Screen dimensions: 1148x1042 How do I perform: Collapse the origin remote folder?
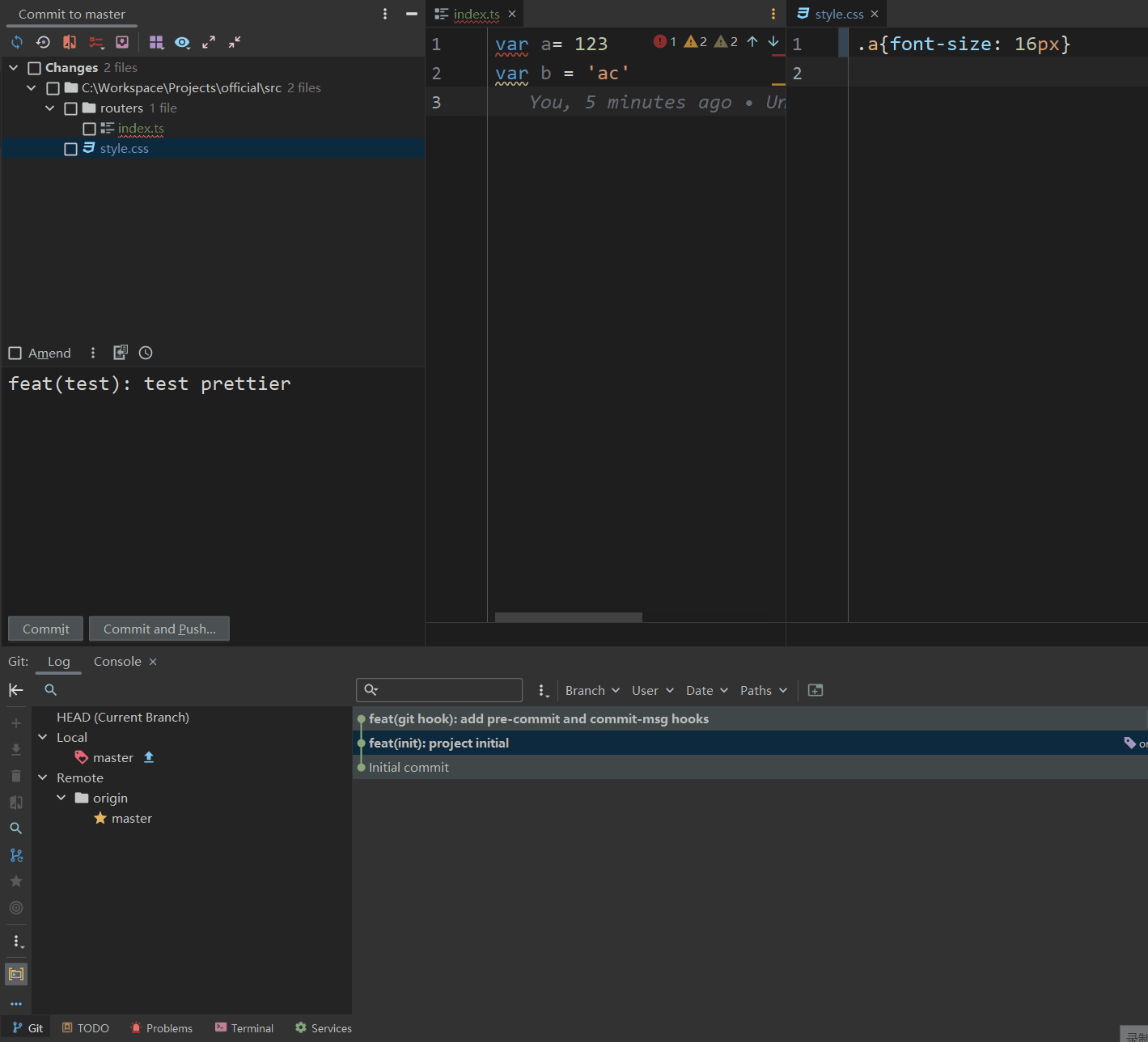(x=61, y=798)
